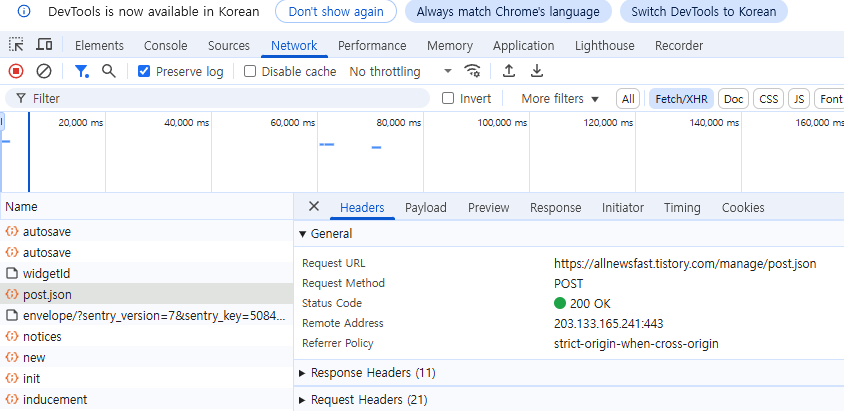844x411 pixels.
Task: Open the Memory tab
Action: click(x=449, y=46)
